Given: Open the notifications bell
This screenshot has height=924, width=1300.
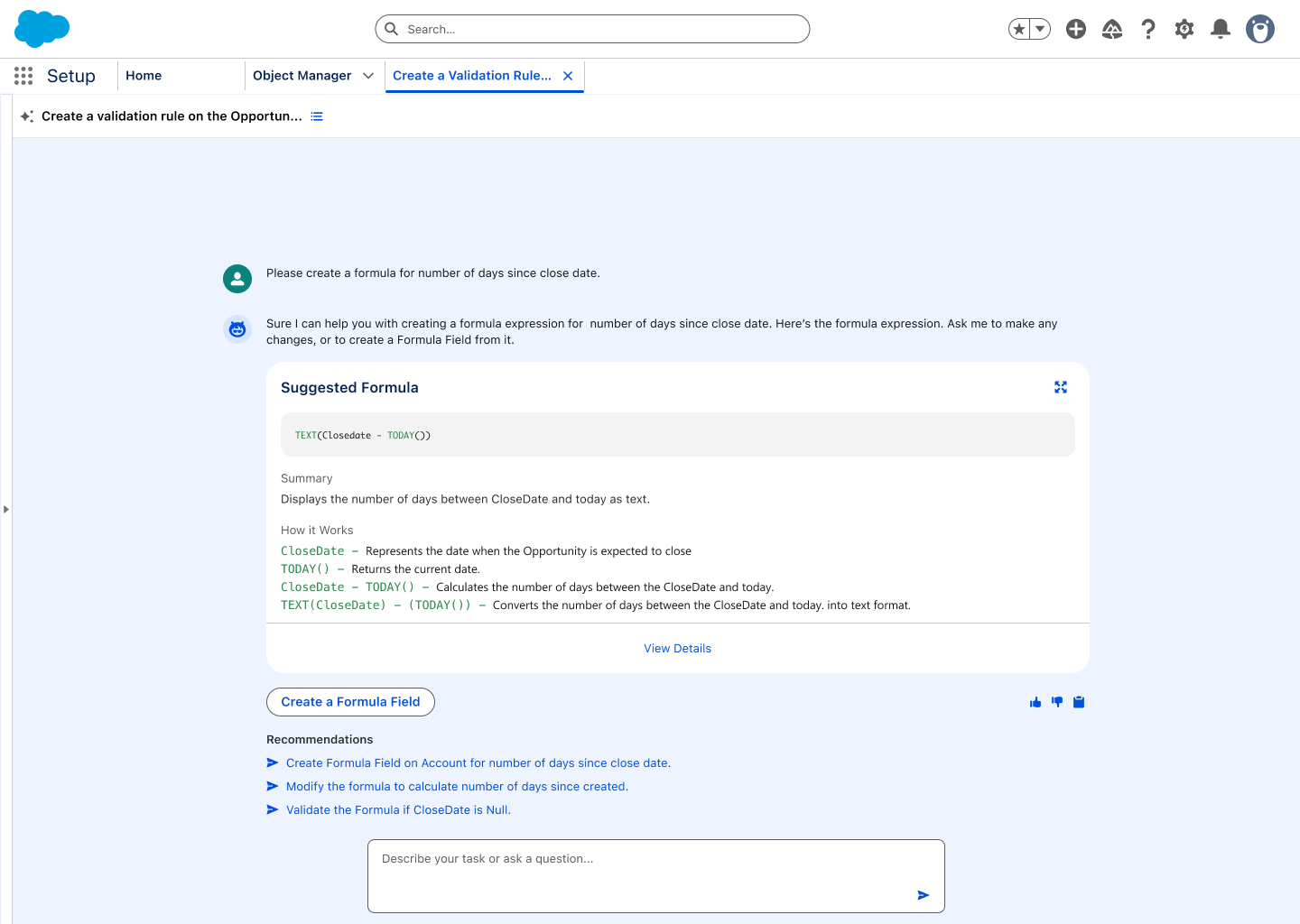Looking at the screenshot, I should point(1221,29).
